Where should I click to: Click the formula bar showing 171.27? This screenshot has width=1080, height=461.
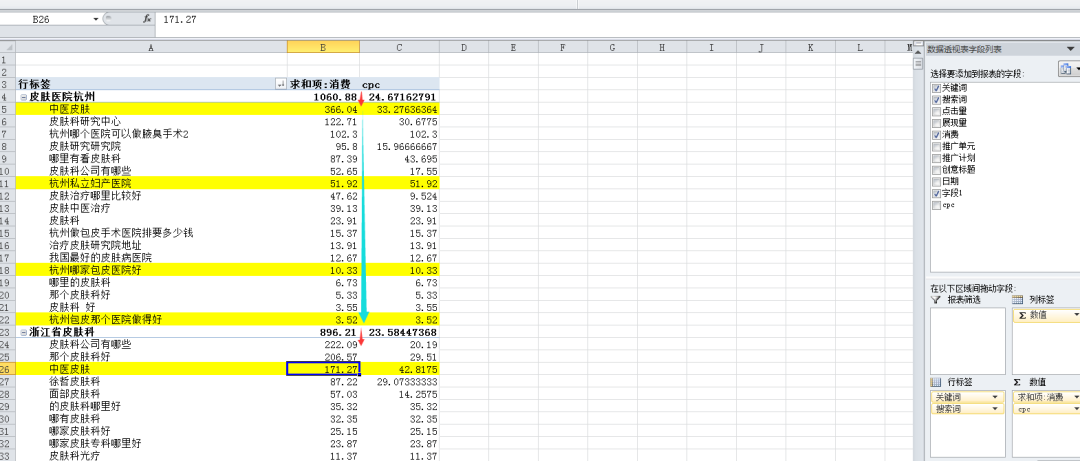point(400,19)
